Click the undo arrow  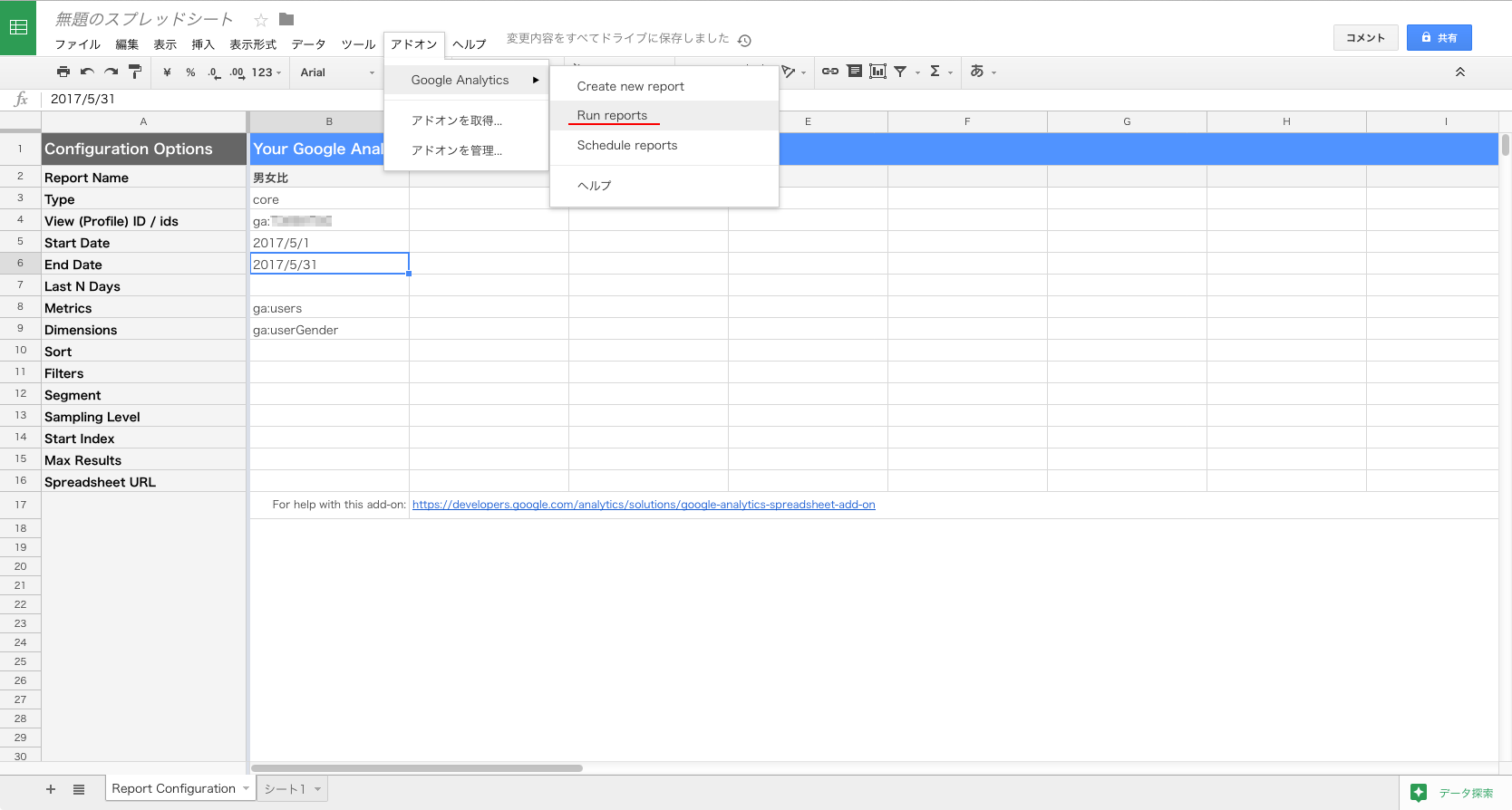coord(87,72)
